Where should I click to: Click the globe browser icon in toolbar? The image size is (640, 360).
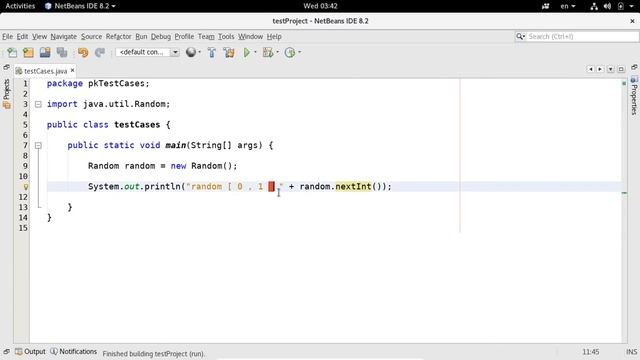pyautogui.click(x=191, y=52)
